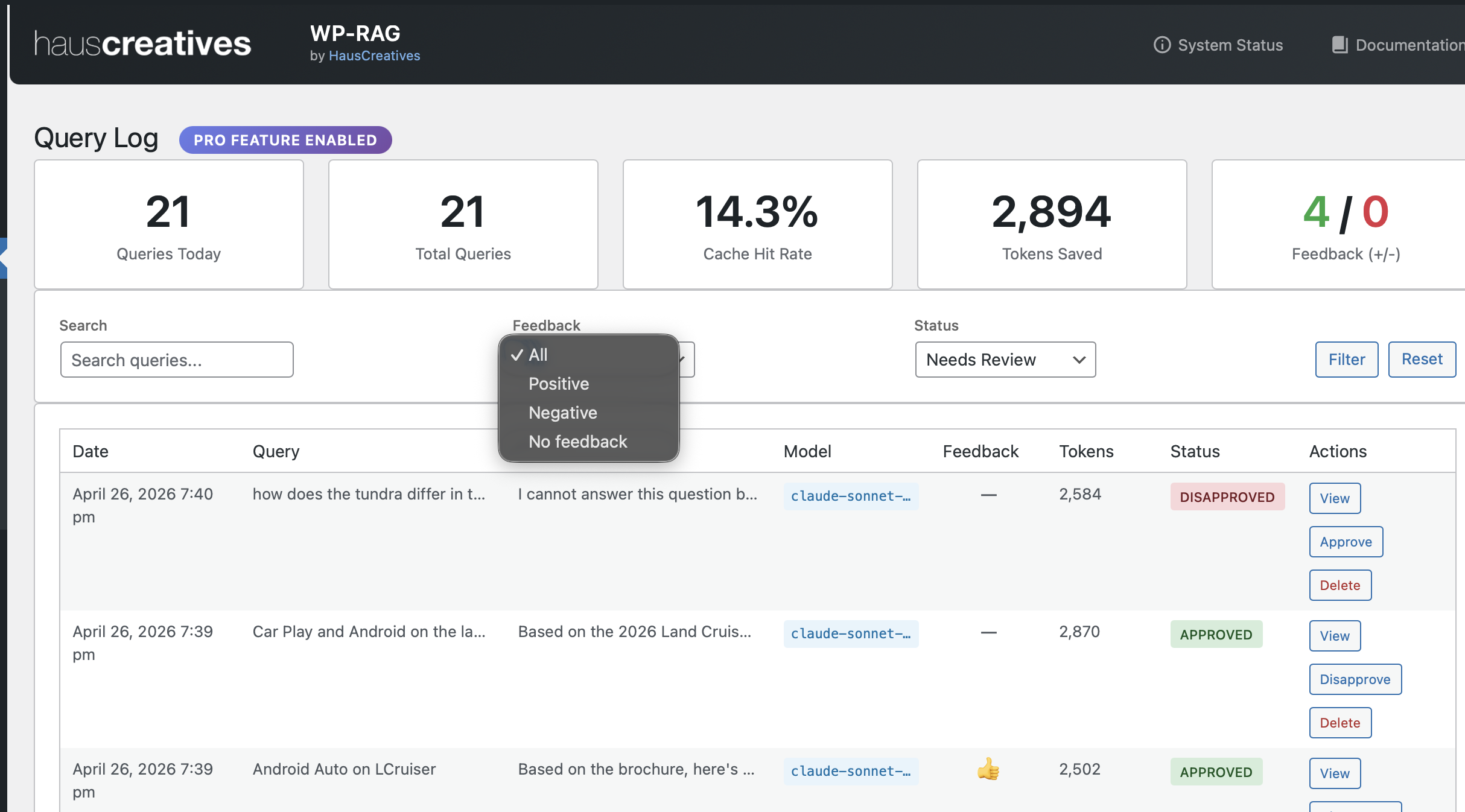Disapprove the Car Play and Android query

point(1355,679)
